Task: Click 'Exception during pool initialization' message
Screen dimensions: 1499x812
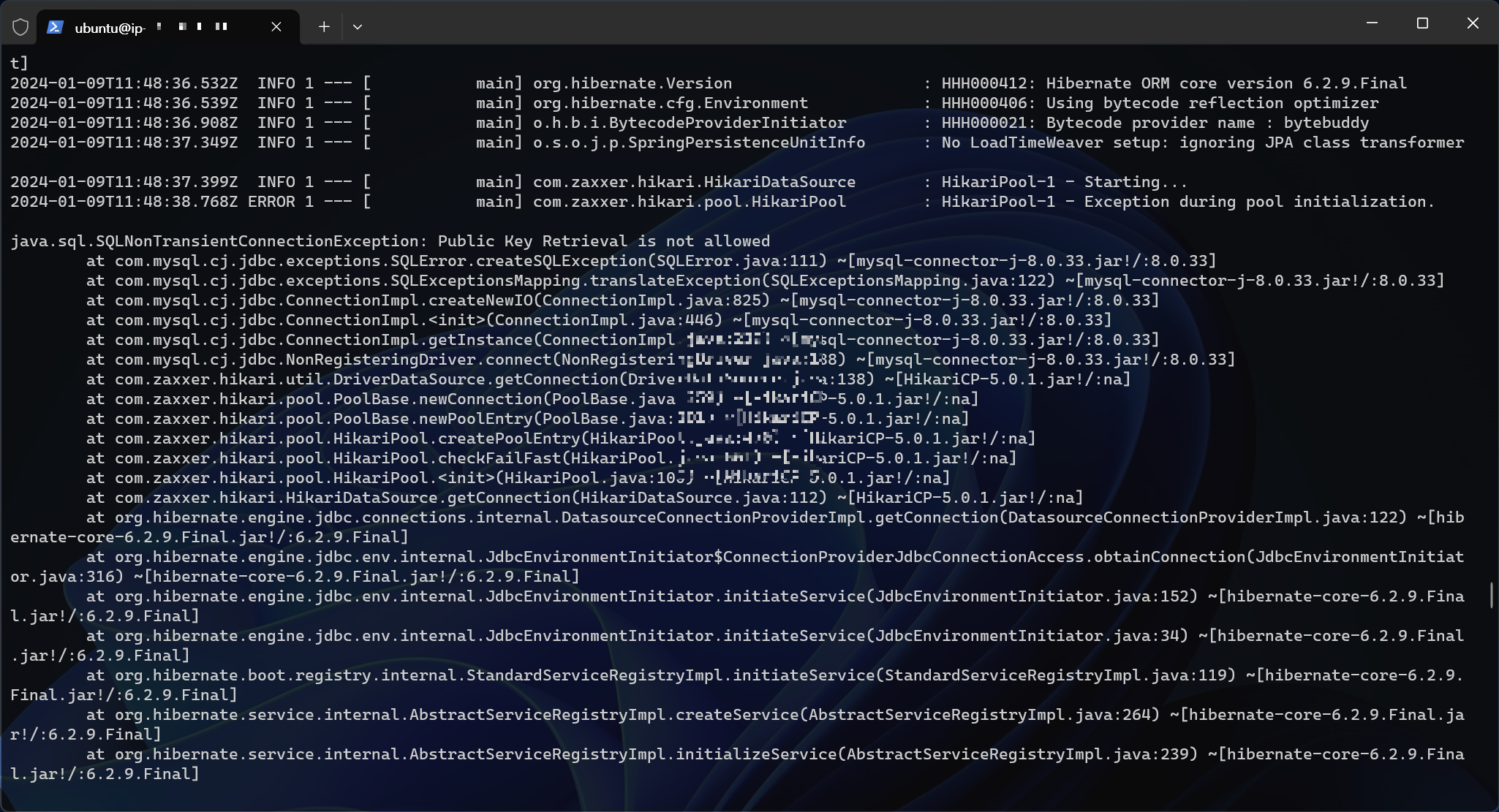Action: coord(1258,202)
